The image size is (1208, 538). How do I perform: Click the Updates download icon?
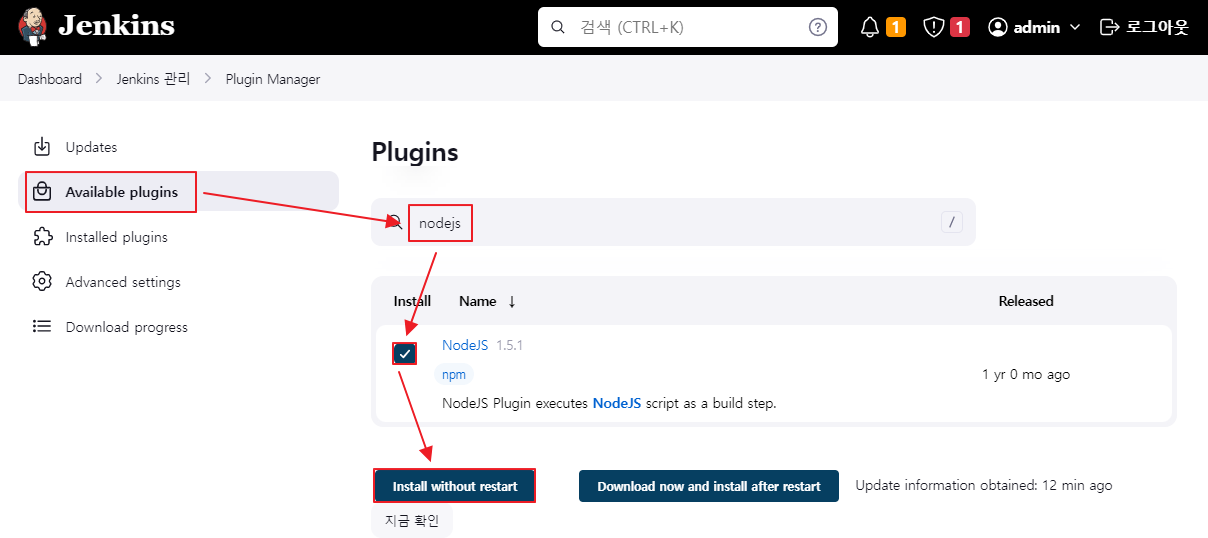pyautogui.click(x=42, y=147)
